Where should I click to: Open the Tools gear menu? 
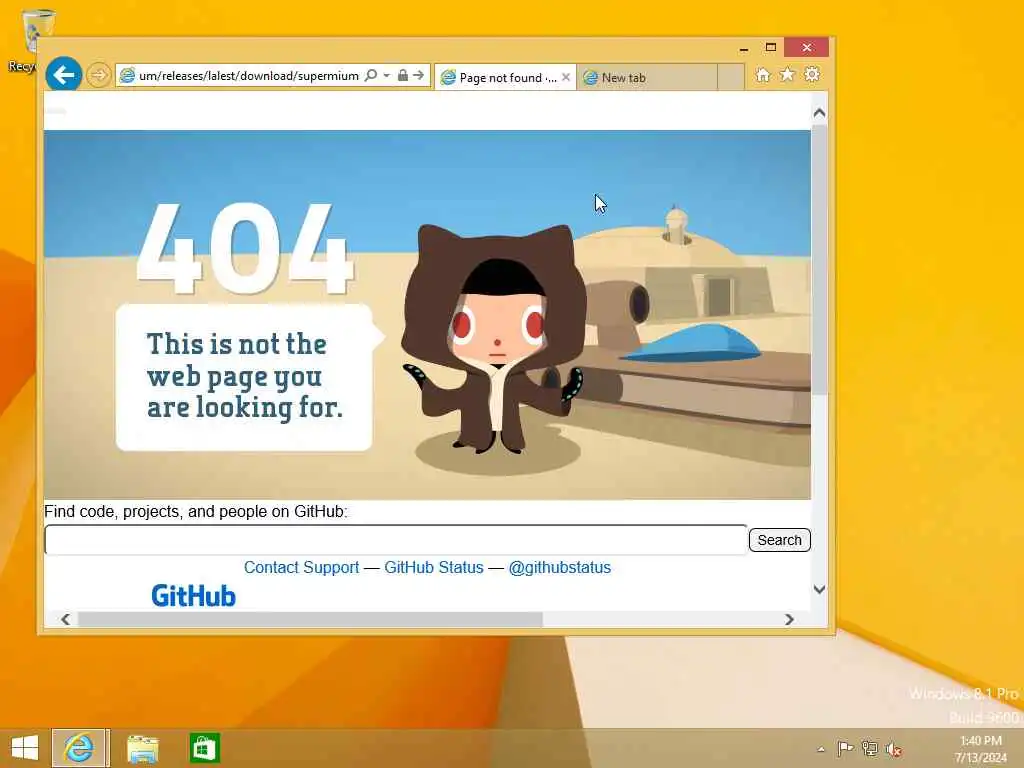point(812,74)
